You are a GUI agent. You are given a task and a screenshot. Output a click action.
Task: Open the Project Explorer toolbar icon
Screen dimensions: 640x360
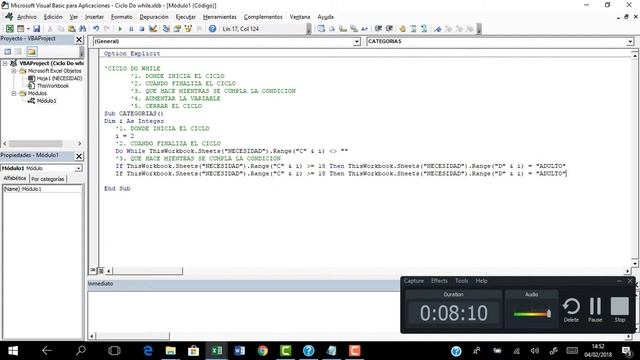click(166, 29)
